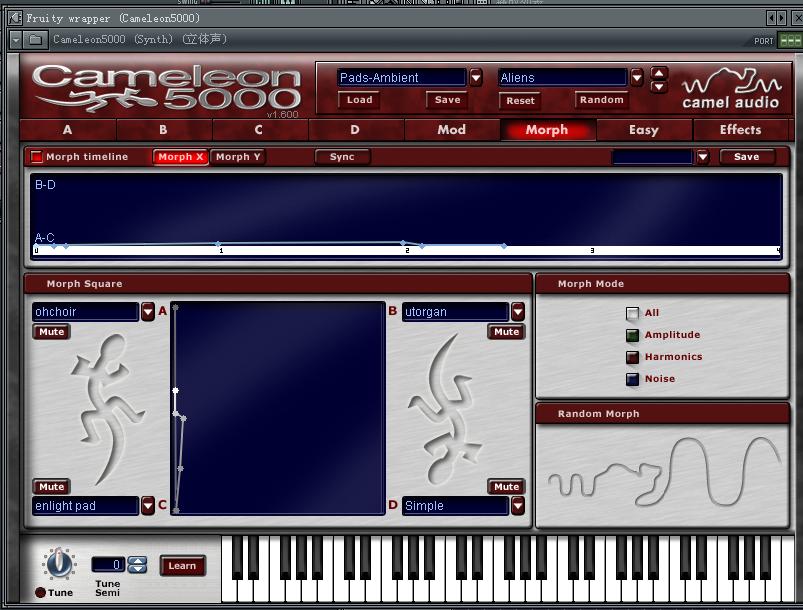The width and height of the screenshot is (803, 610).
Task: Save the morph timeline preset
Action: pos(747,157)
